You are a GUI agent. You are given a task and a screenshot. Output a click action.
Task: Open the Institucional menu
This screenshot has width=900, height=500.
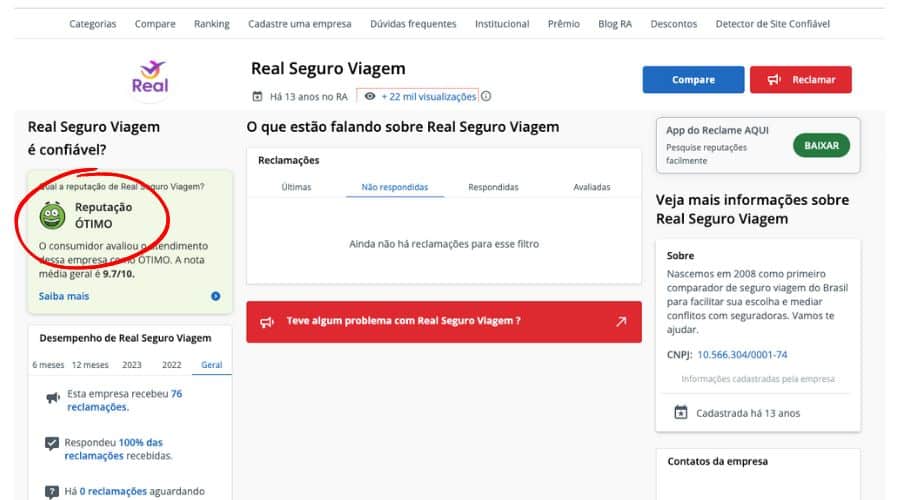click(502, 24)
